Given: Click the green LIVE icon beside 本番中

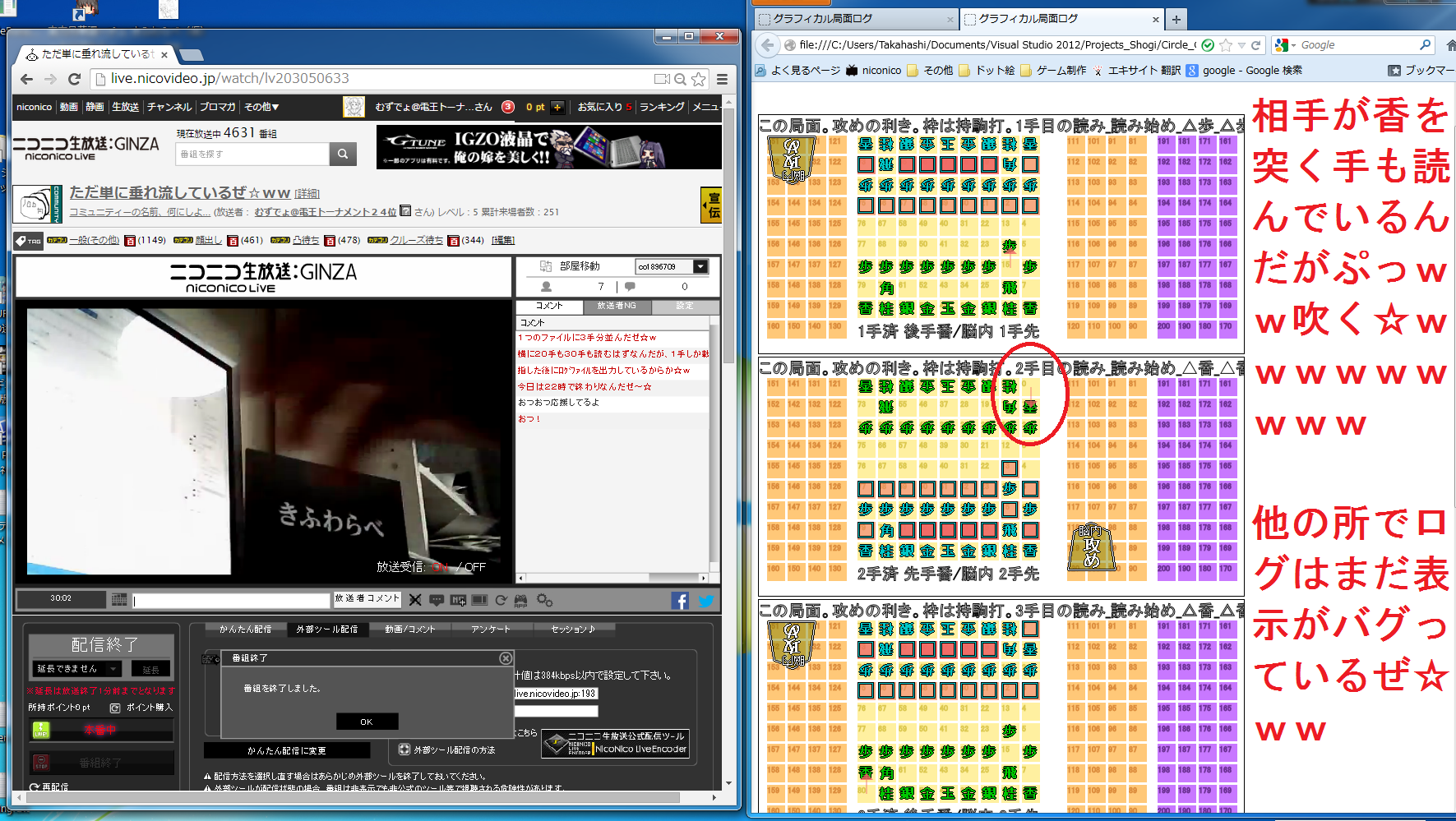Looking at the screenshot, I should pyautogui.click(x=41, y=730).
